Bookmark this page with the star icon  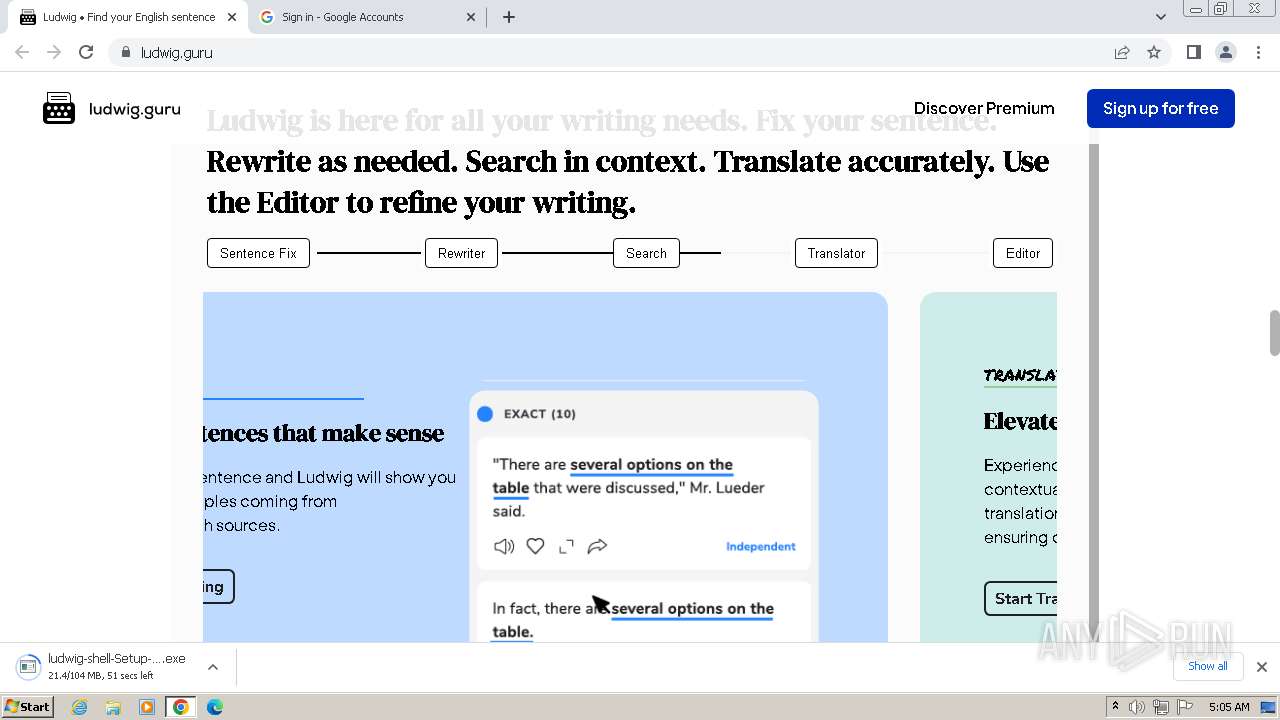(x=1154, y=52)
